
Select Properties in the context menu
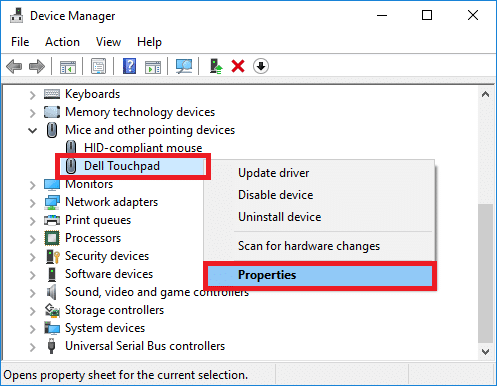click(319, 275)
